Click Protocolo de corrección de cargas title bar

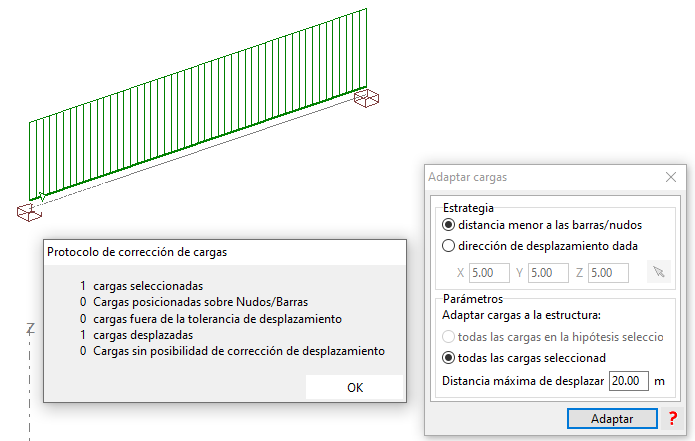click(x=225, y=252)
